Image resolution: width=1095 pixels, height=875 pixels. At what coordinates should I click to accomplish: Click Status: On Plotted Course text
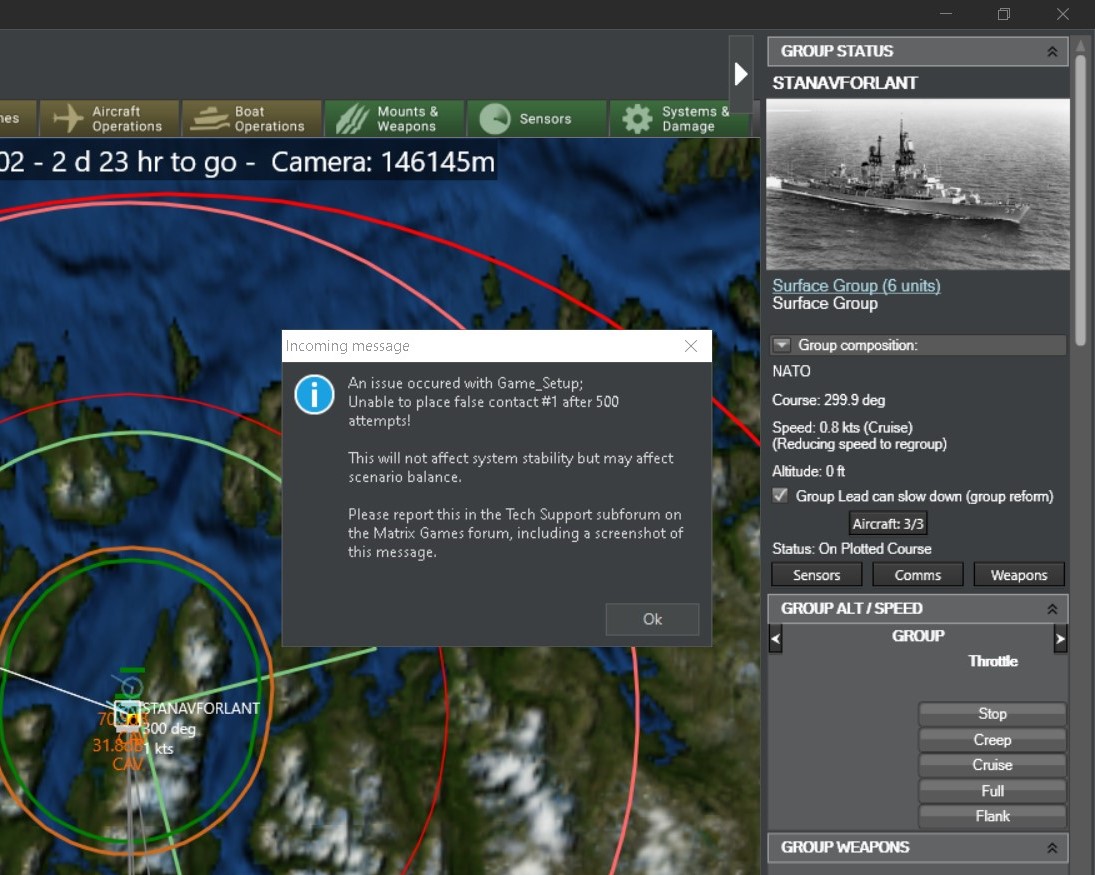(x=851, y=549)
